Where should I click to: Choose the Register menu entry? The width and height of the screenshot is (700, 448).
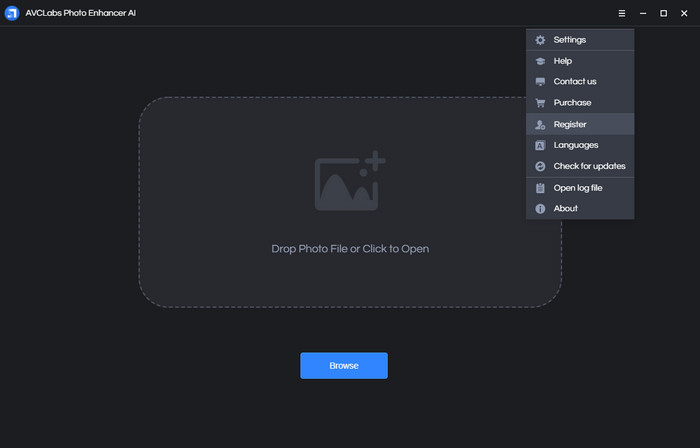tap(580, 124)
